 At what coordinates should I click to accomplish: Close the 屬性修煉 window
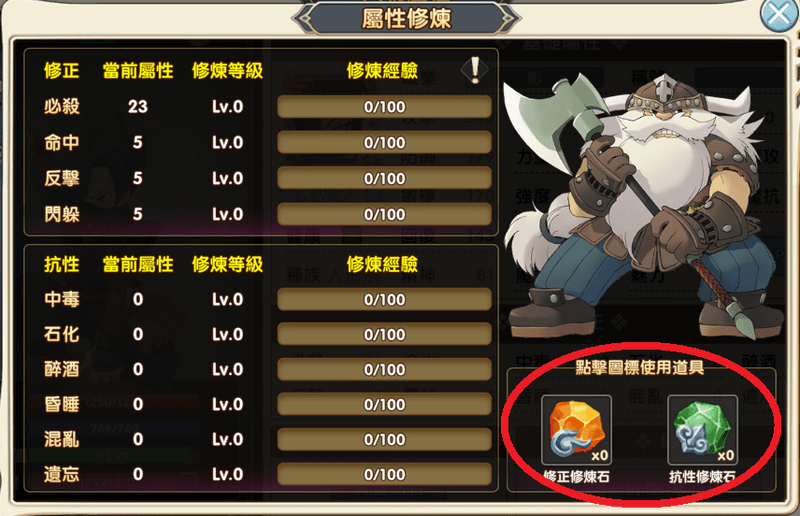[778, 14]
